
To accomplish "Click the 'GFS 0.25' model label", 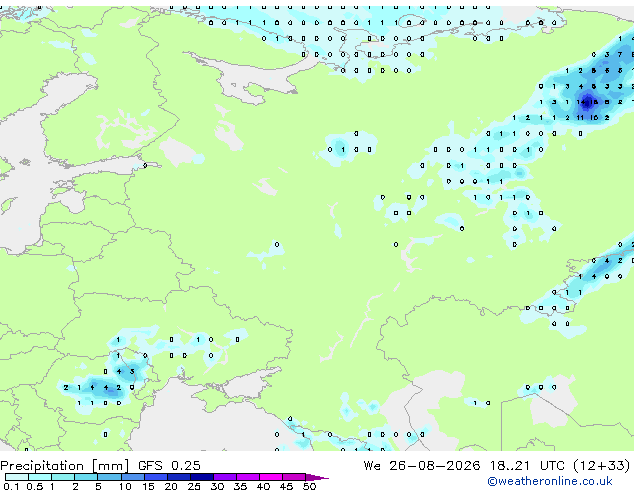I will click(x=169, y=466).
